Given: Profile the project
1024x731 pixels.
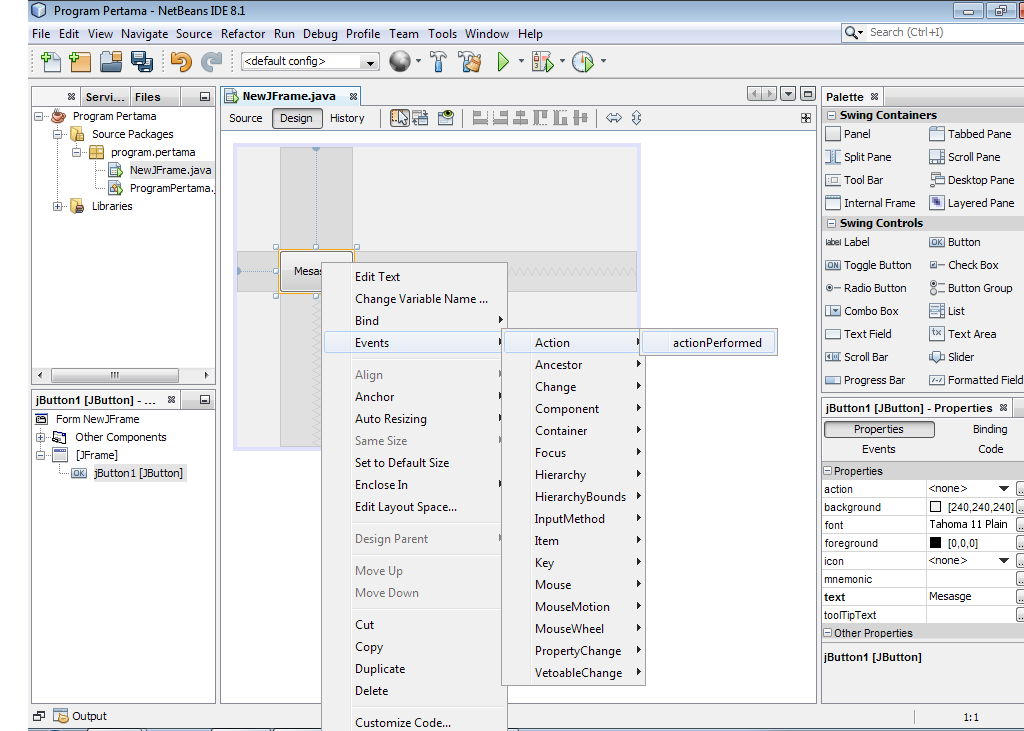Looking at the screenshot, I should point(582,61).
